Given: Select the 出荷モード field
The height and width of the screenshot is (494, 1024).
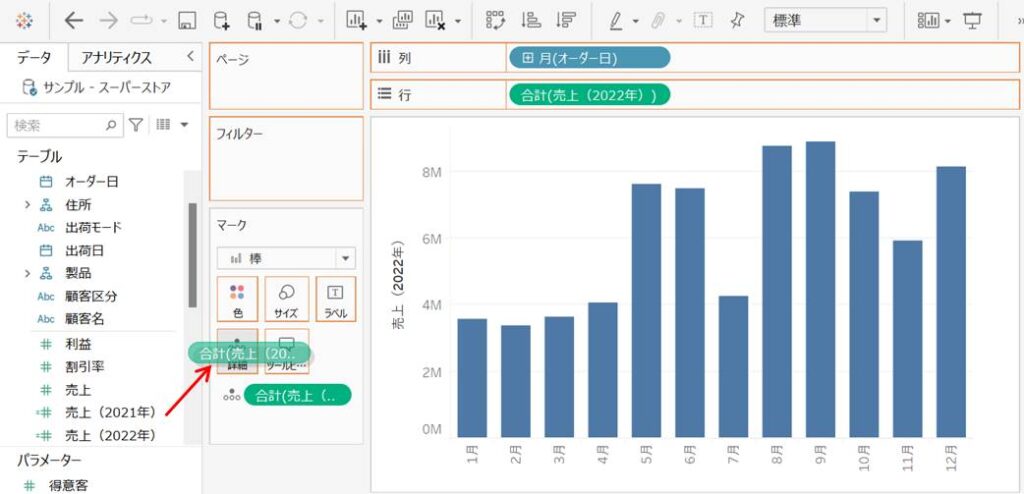Looking at the screenshot, I should point(91,227).
